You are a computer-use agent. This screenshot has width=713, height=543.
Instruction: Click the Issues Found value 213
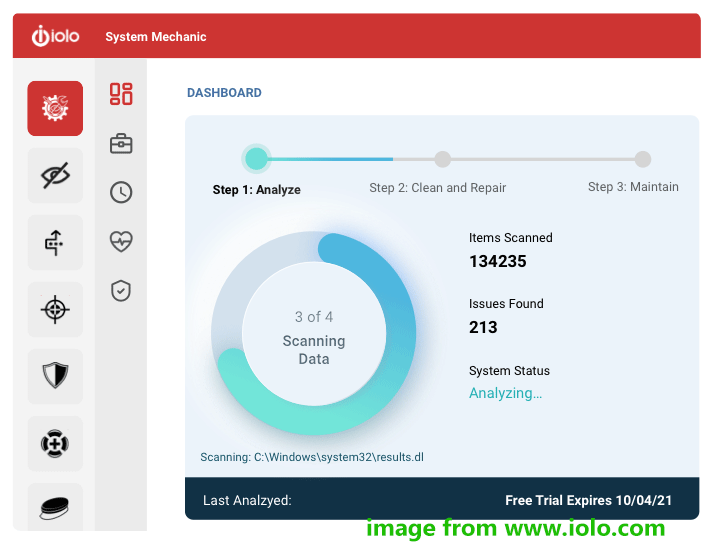[x=483, y=327]
